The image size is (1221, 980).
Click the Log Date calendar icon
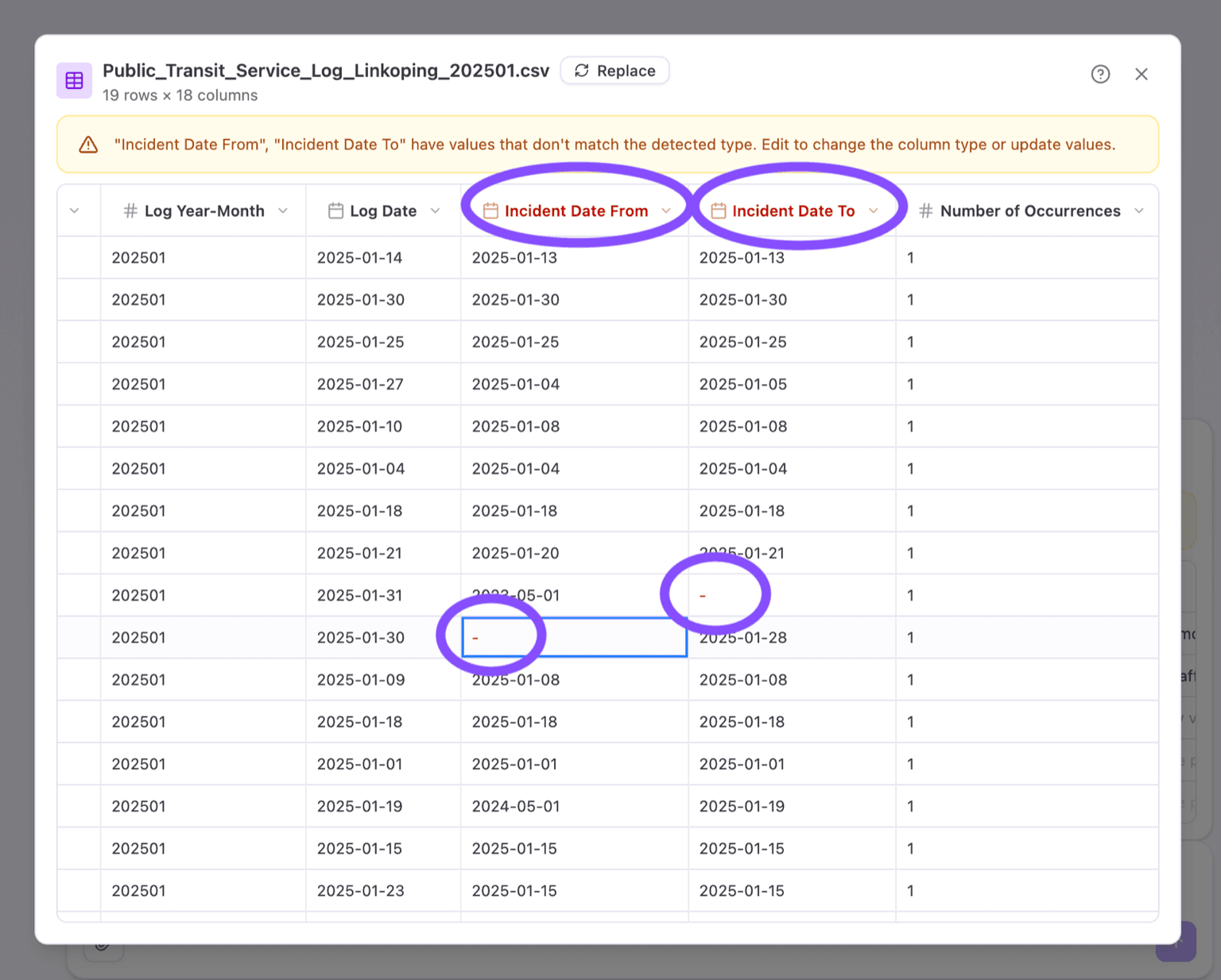(336, 211)
